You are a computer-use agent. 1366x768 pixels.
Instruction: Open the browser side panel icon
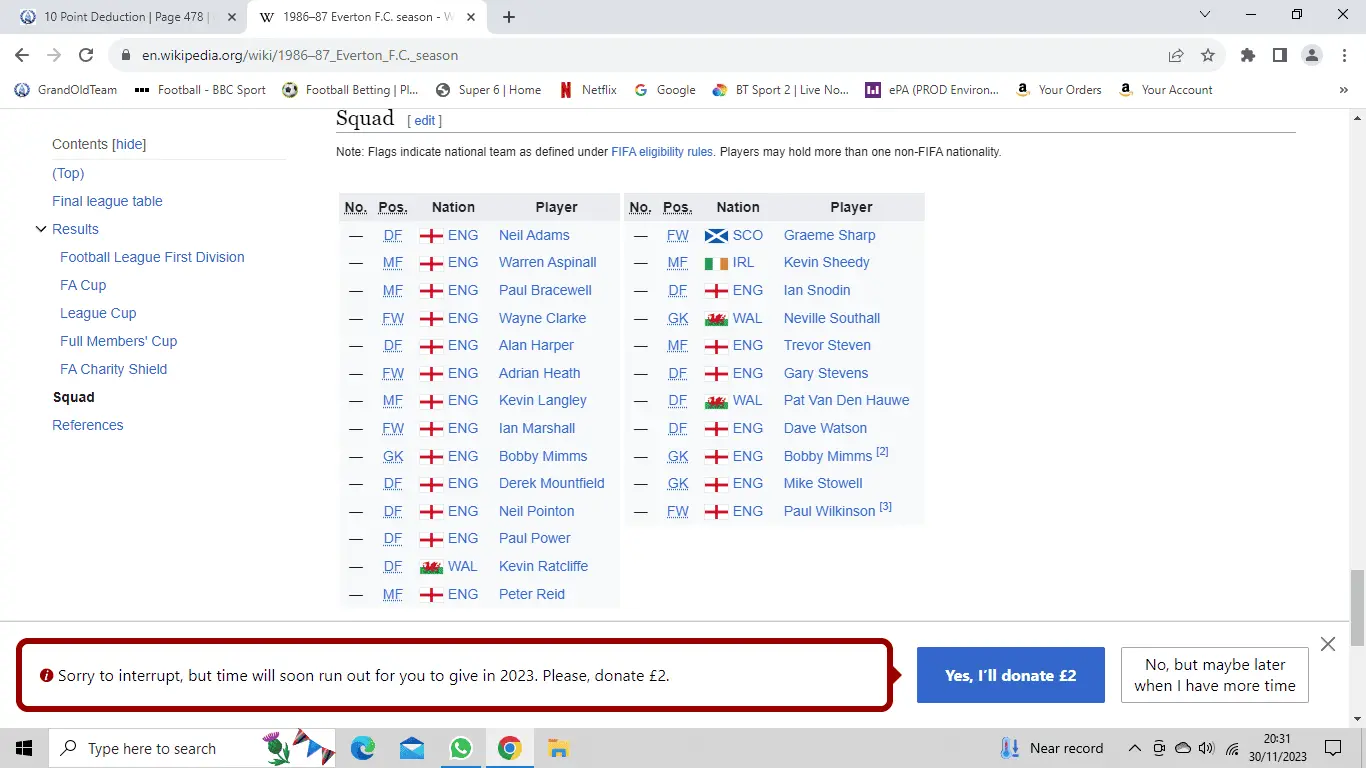tap(1279, 56)
